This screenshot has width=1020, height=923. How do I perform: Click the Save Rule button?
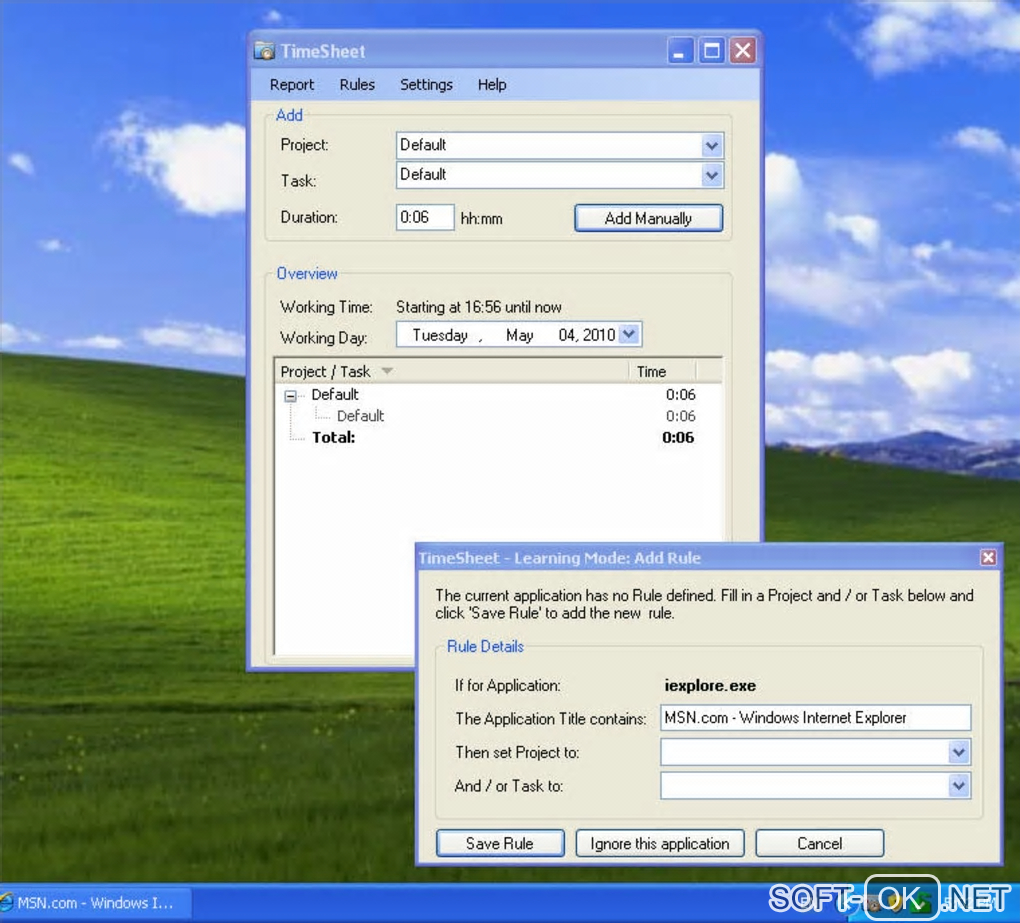coord(500,844)
